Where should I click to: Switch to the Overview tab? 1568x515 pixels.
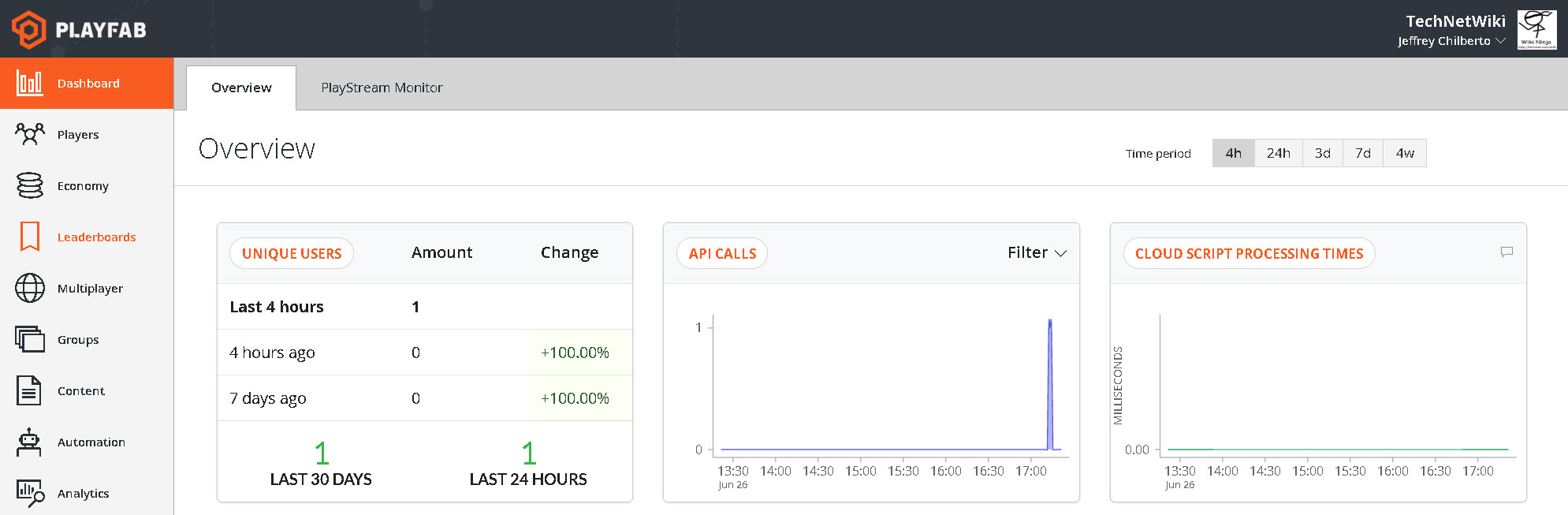click(x=241, y=88)
